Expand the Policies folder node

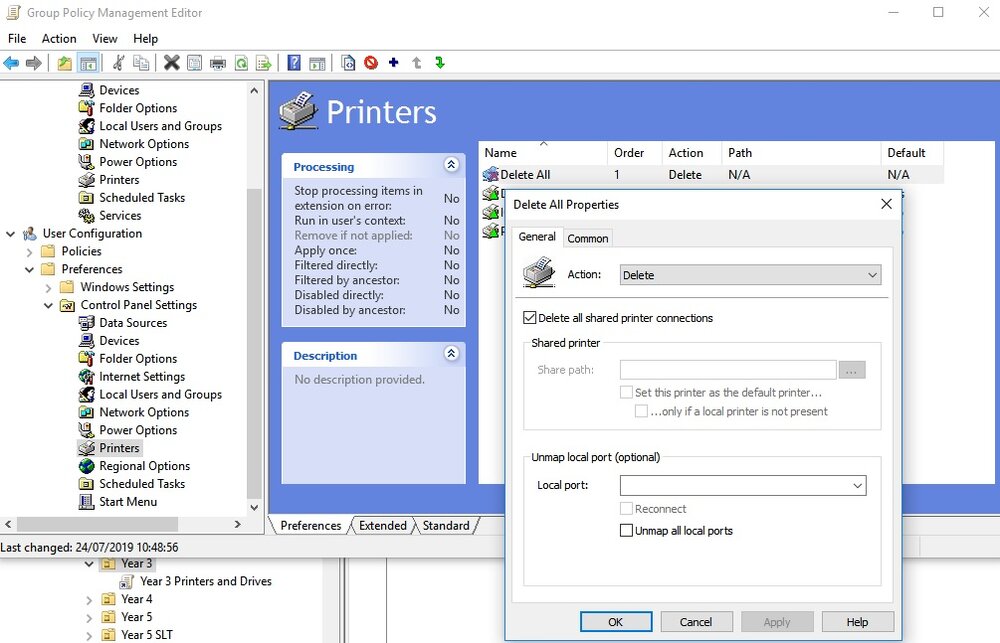(29, 251)
